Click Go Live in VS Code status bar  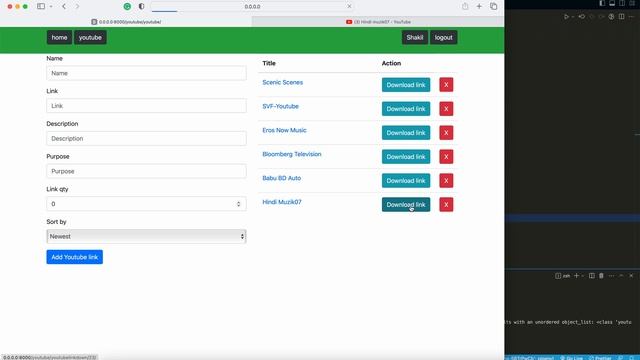pos(571,358)
